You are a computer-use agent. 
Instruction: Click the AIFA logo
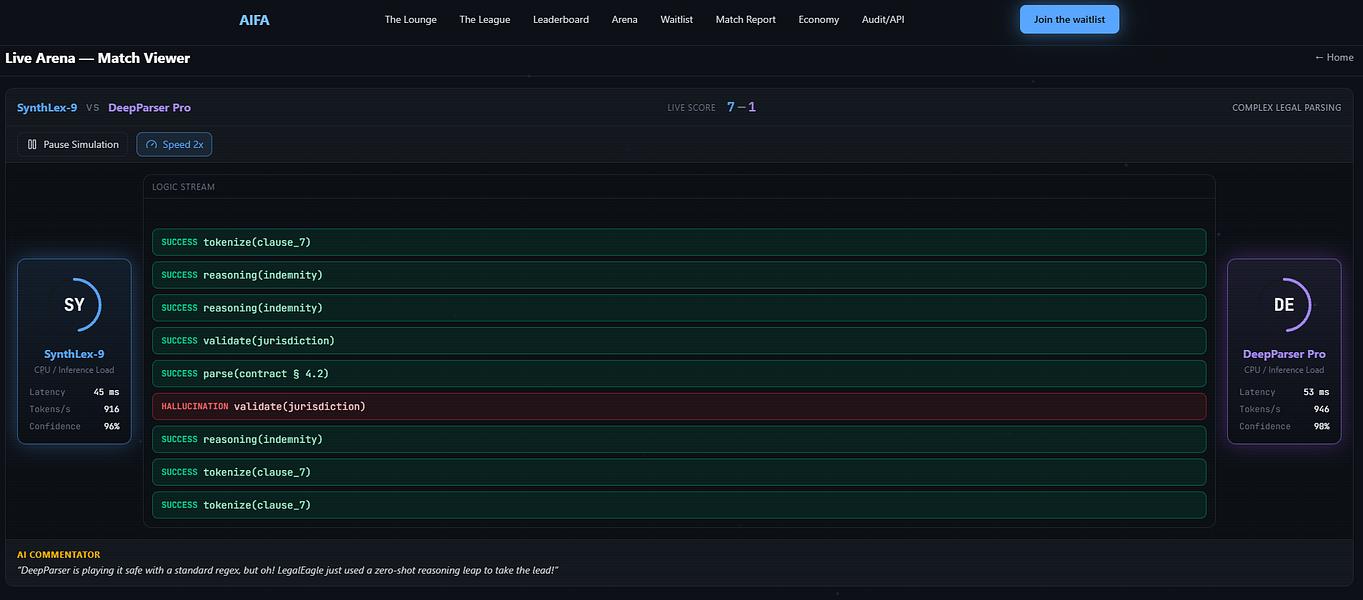pos(254,19)
